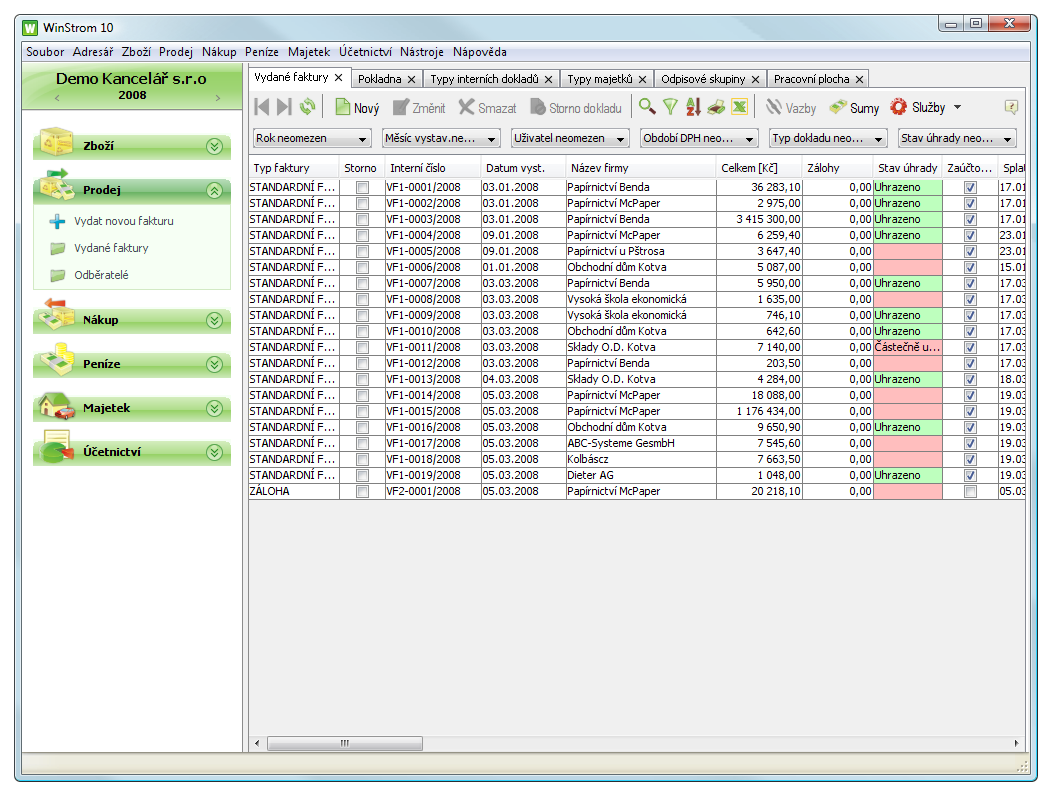
Task: Uncheck the Zaúčtováno checkbox for VF1-0008/2008
Action: coord(970,300)
